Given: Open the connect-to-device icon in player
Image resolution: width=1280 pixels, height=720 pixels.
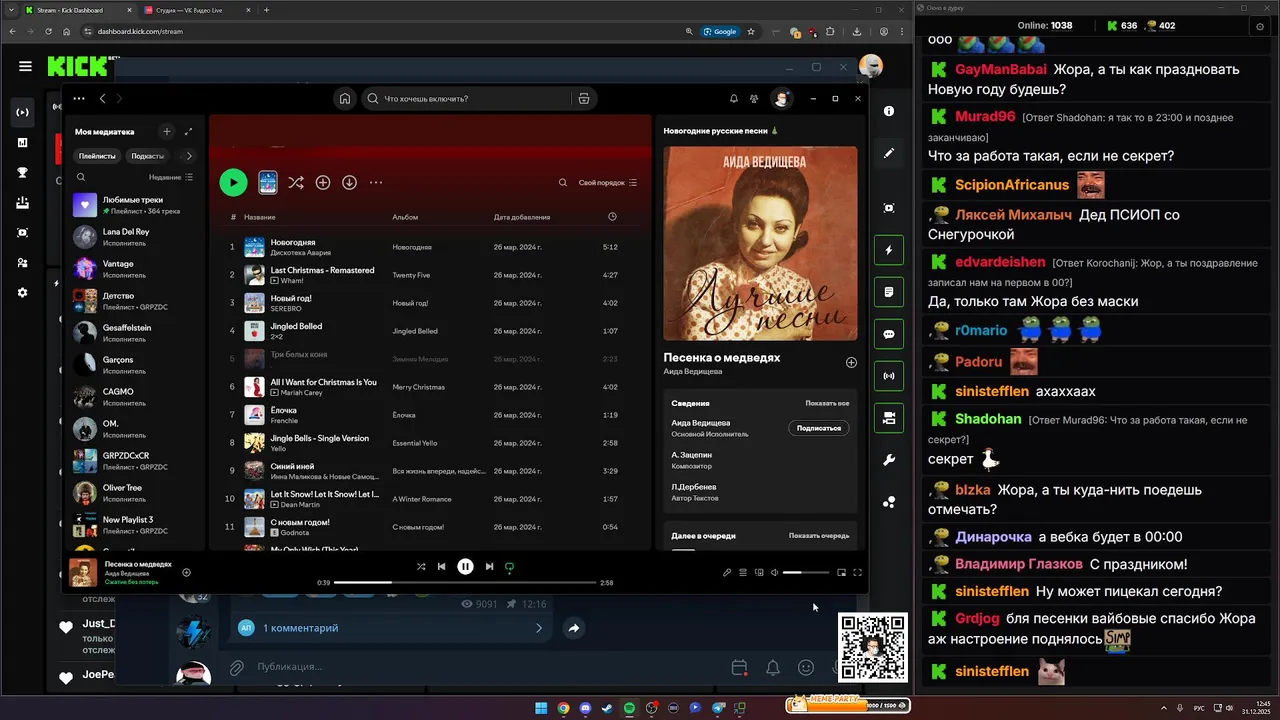Looking at the screenshot, I should pos(759,573).
